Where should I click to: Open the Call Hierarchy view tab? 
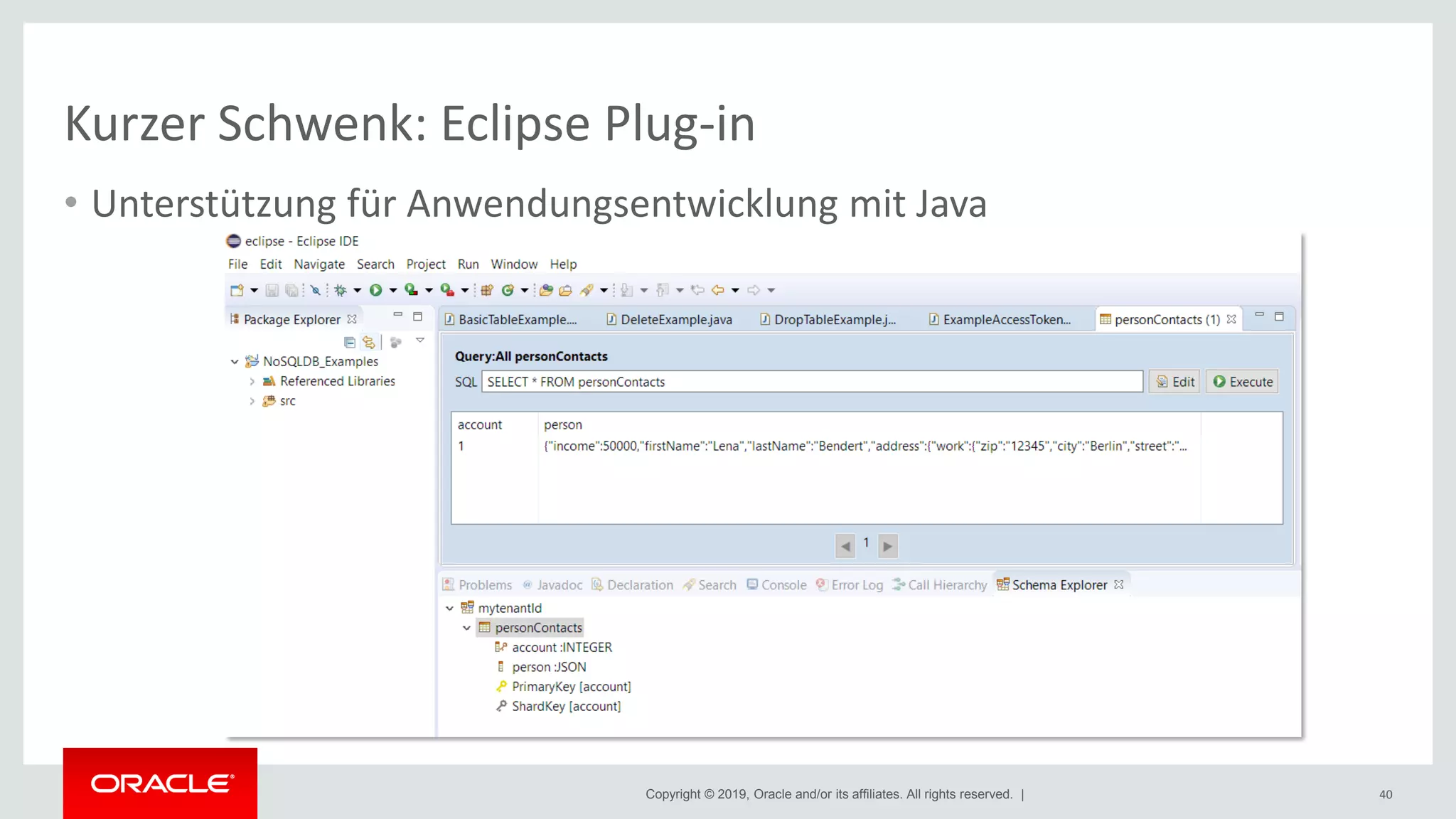[939, 584]
